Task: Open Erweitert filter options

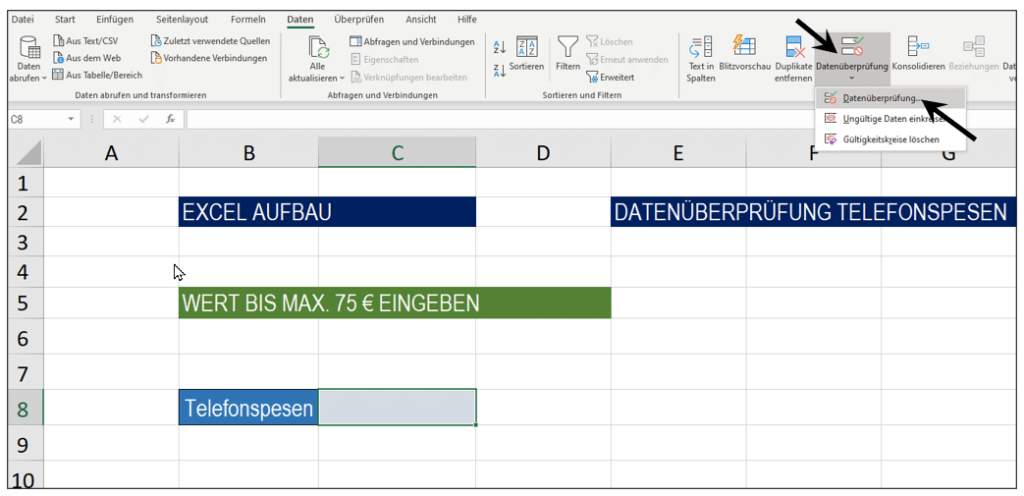Action: tap(609, 77)
